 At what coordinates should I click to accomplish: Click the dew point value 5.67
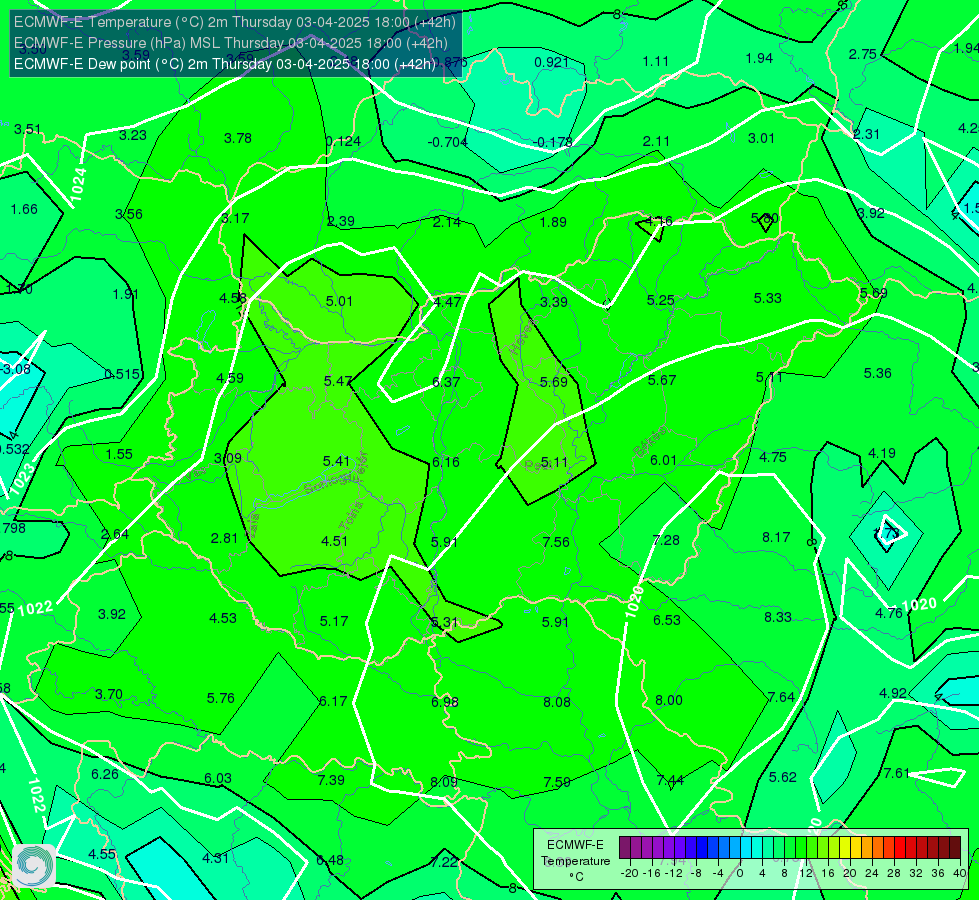[x=662, y=380]
